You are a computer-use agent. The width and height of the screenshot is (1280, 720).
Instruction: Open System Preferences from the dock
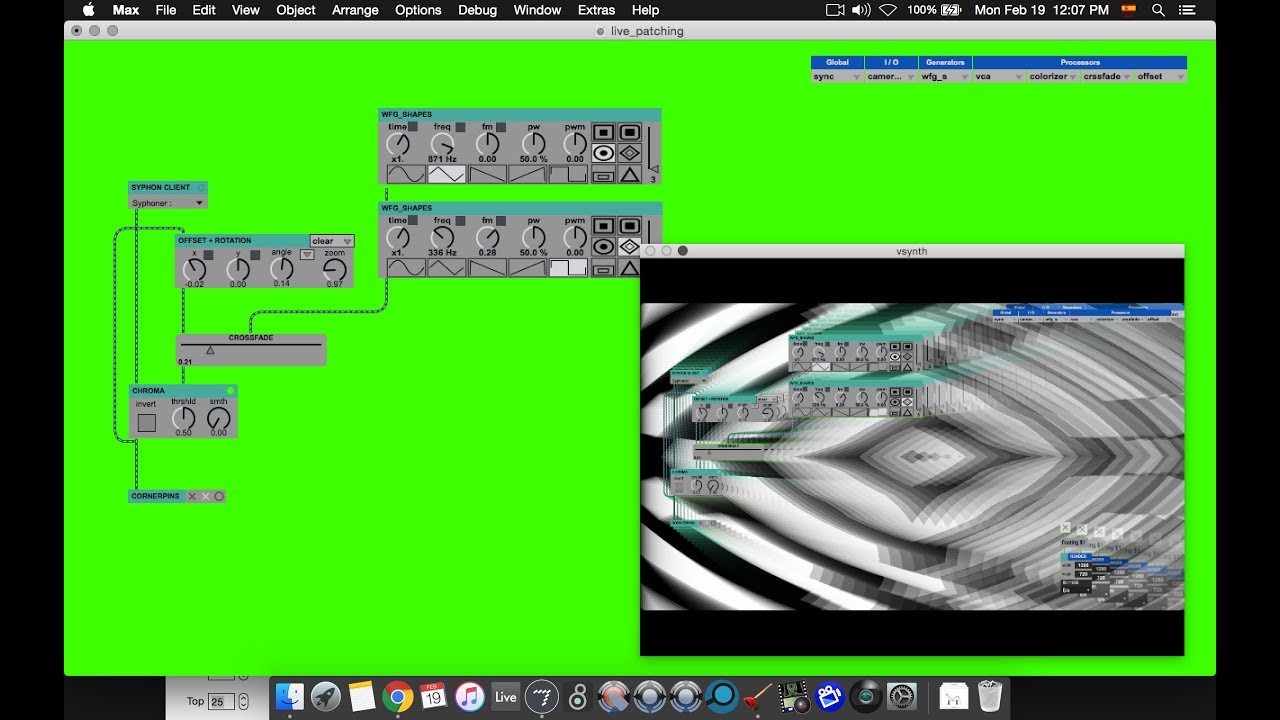coord(902,697)
